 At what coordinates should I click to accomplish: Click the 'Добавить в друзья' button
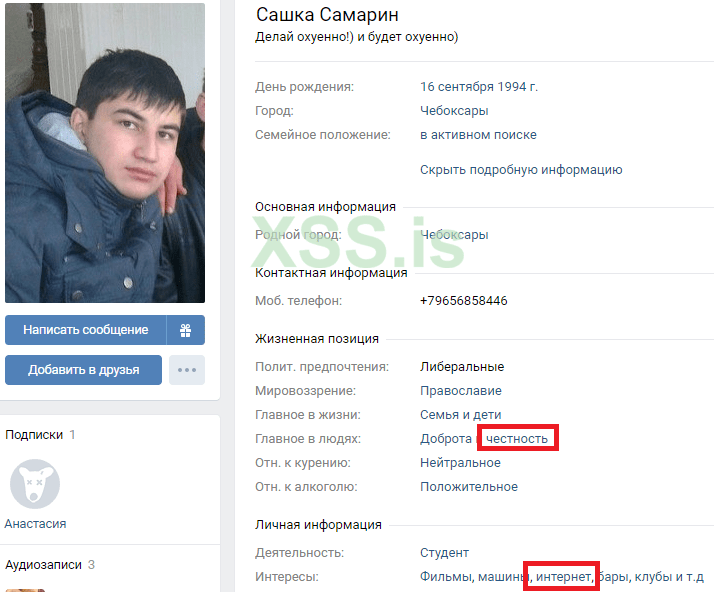coord(84,370)
